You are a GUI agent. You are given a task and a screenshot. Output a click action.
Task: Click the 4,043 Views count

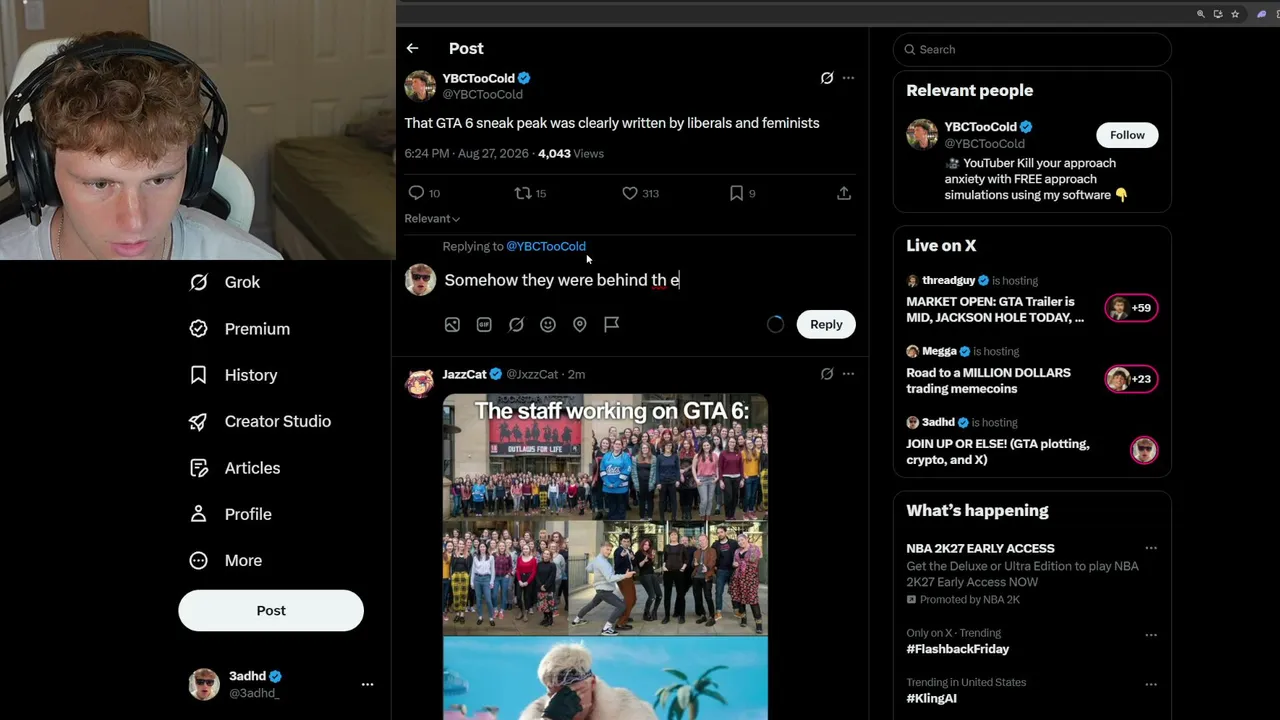(x=571, y=153)
